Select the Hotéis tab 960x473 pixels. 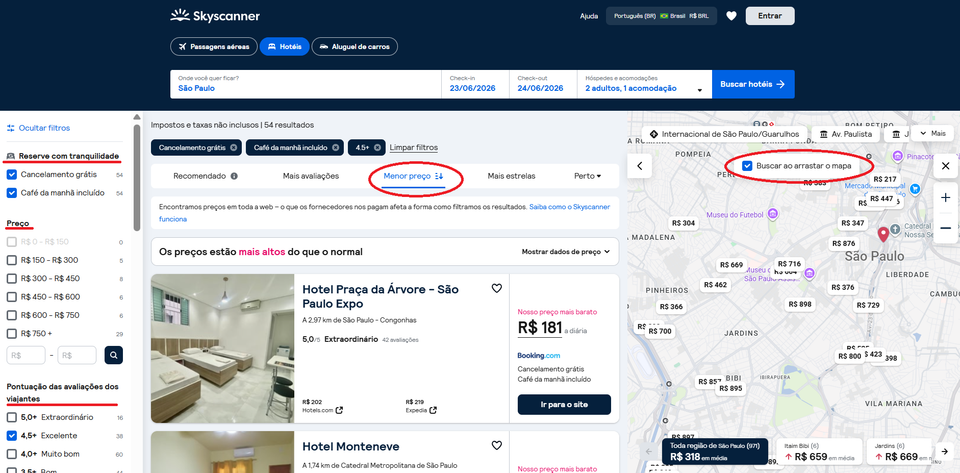click(285, 47)
